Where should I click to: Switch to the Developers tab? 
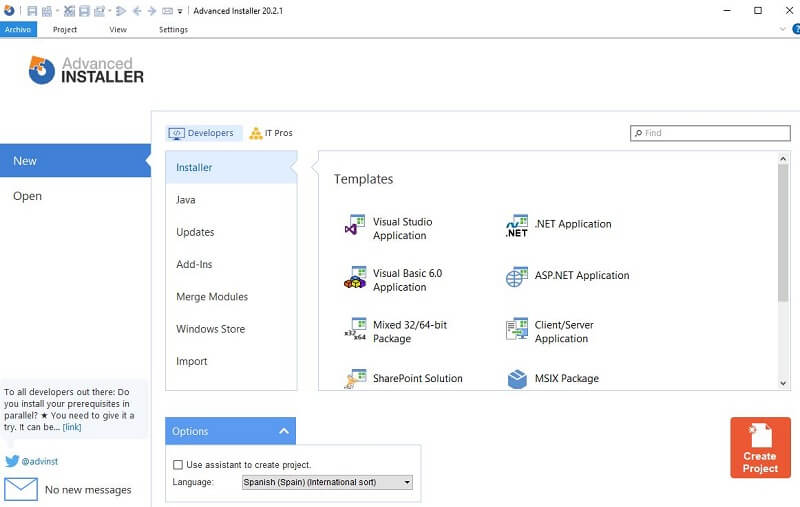[x=204, y=133]
